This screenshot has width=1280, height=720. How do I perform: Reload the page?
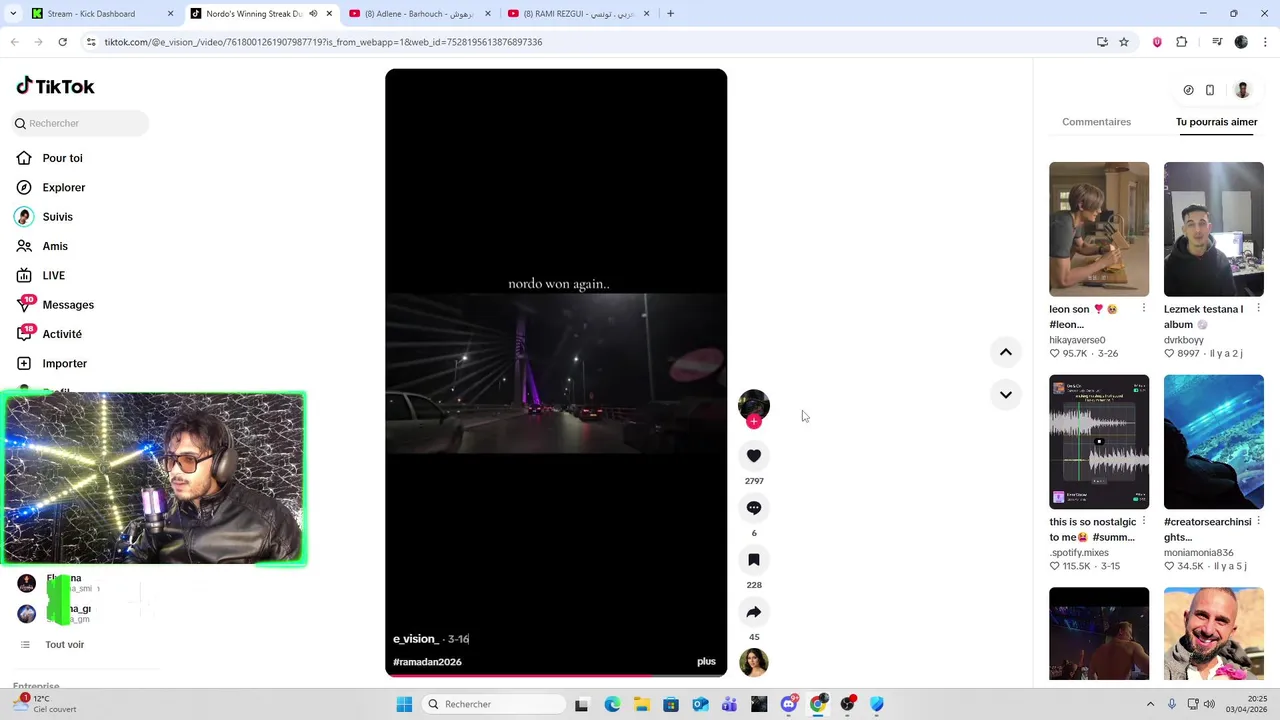click(x=62, y=42)
